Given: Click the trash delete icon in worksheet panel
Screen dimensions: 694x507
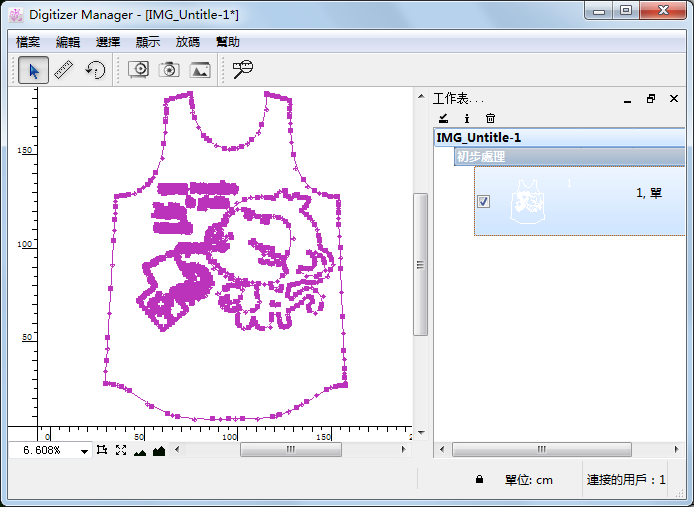Looking at the screenshot, I should [x=490, y=118].
